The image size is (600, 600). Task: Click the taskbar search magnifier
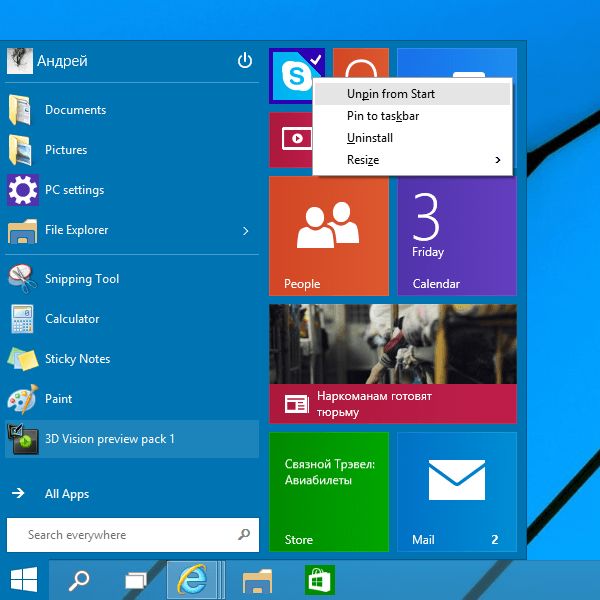[78, 579]
